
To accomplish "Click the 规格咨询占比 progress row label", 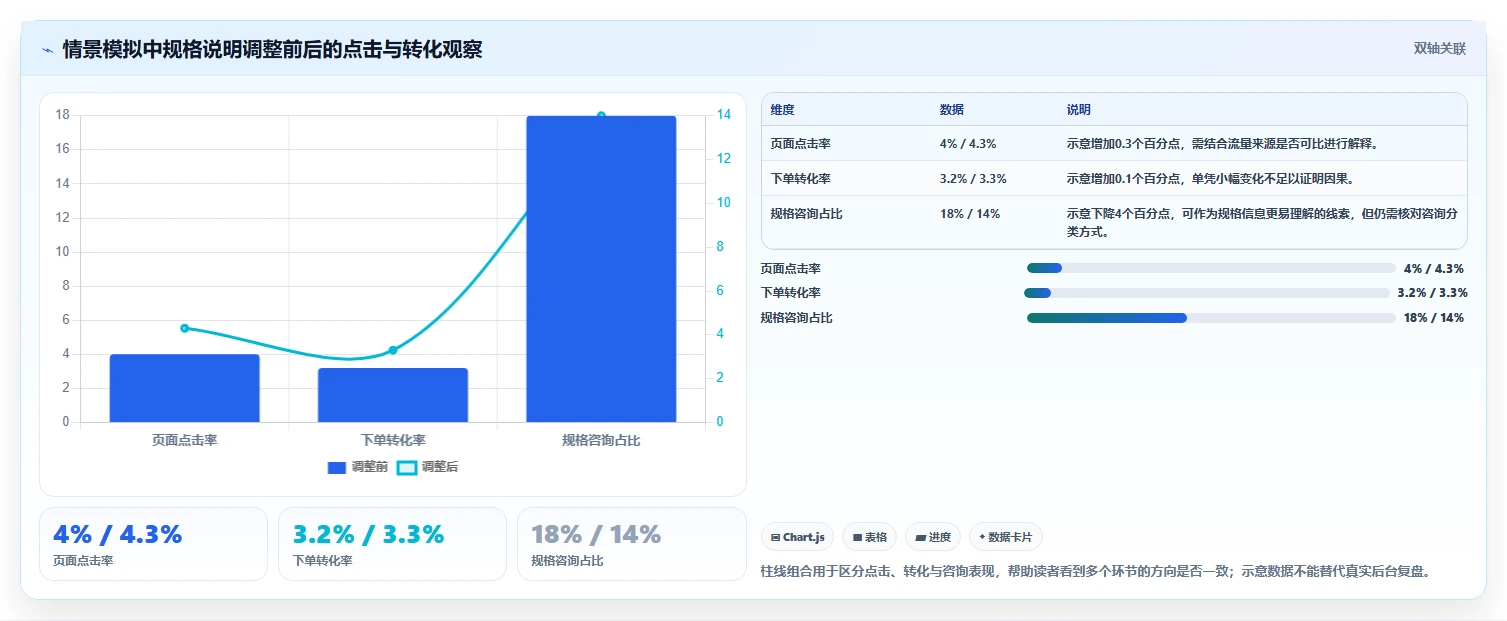I will (x=796, y=318).
